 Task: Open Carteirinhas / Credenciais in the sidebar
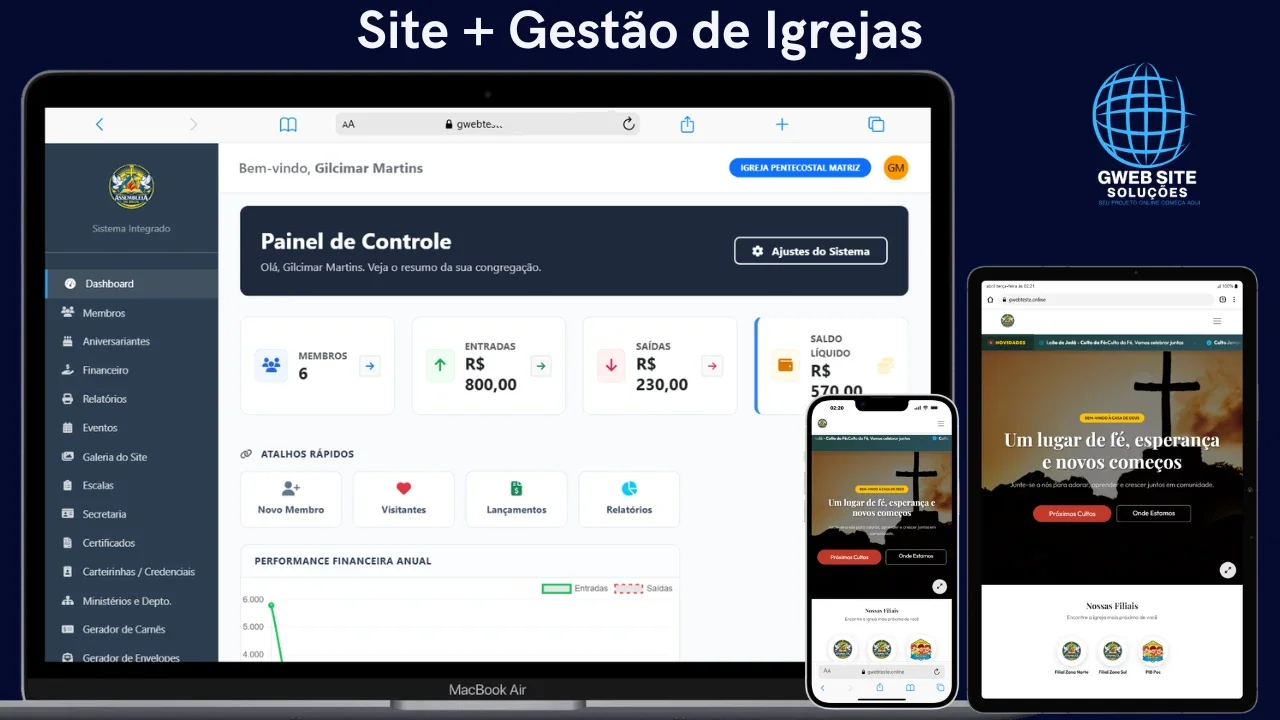[x=132, y=572]
